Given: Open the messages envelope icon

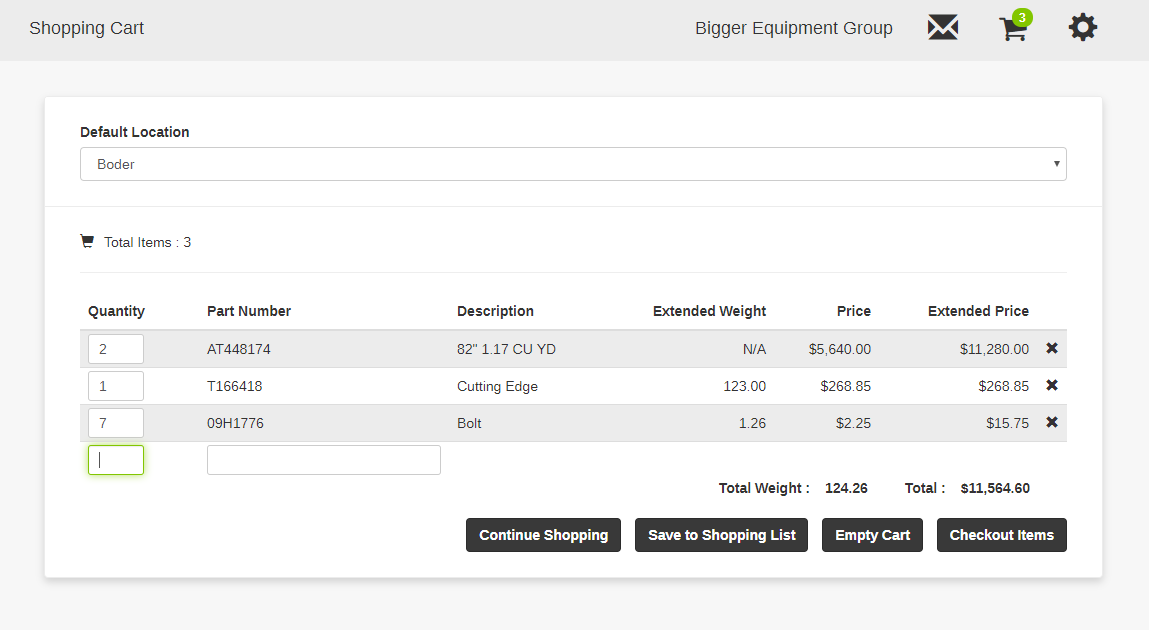Looking at the screenshot, I should pyautogui.click(x=942, y=28).
